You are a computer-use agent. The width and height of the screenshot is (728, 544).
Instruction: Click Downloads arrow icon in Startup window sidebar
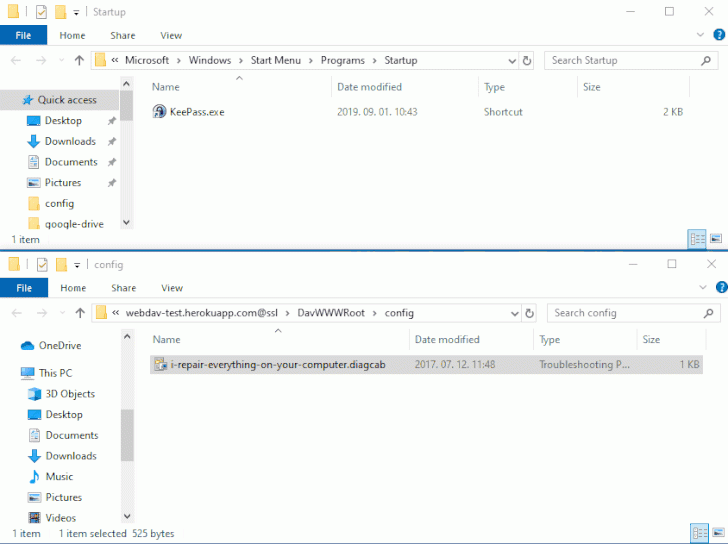point(33,141)
